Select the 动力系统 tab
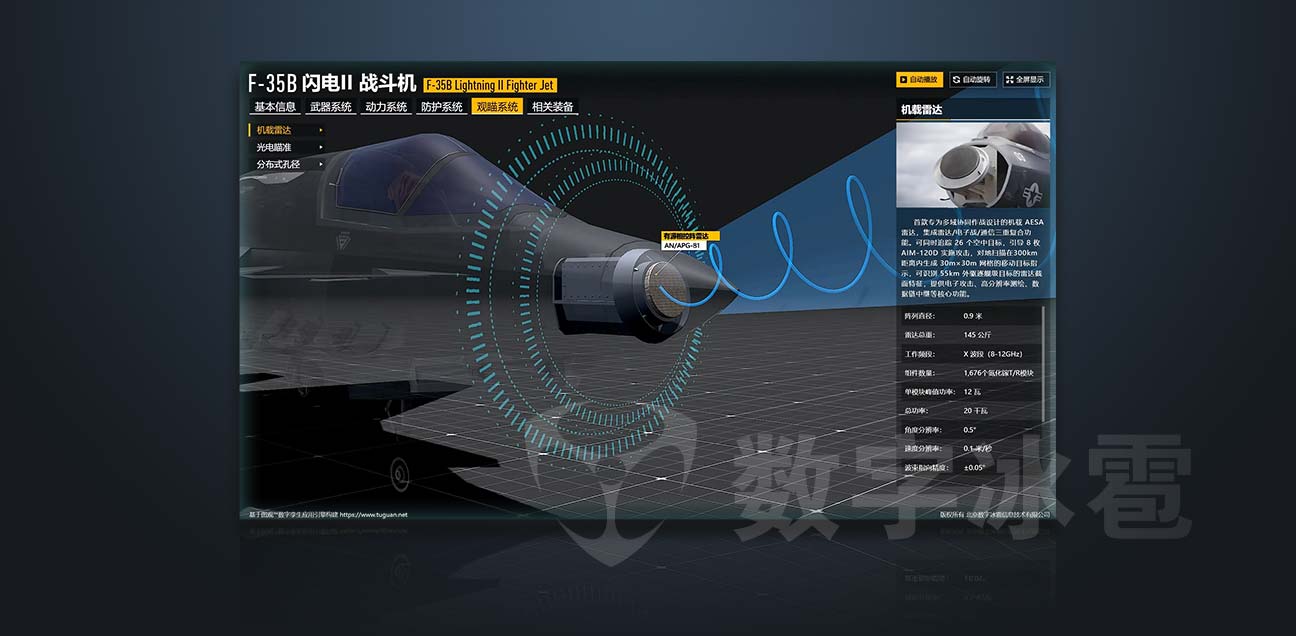 pos(386,107)
